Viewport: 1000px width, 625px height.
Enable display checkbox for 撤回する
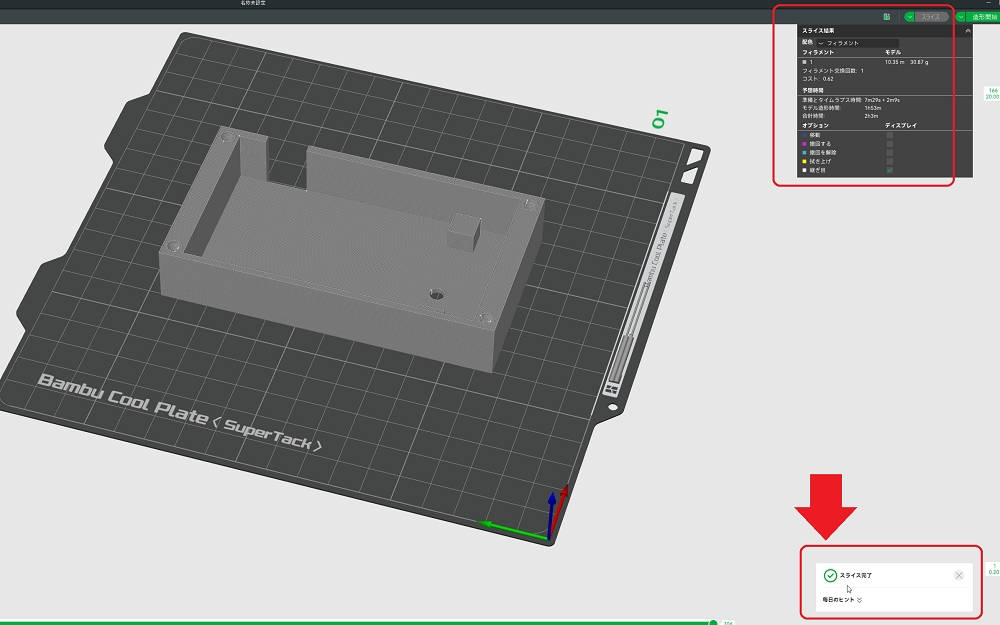coord(890,144)
